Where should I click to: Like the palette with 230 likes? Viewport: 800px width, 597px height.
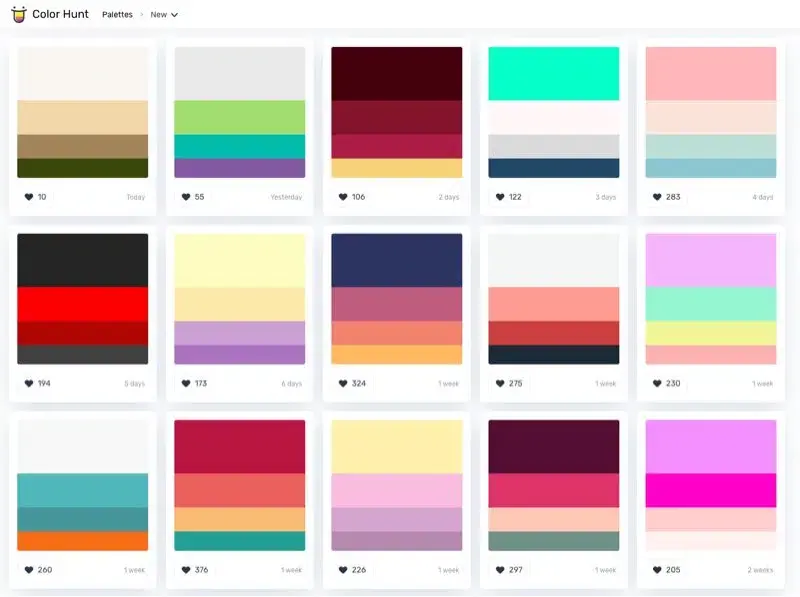666,383
